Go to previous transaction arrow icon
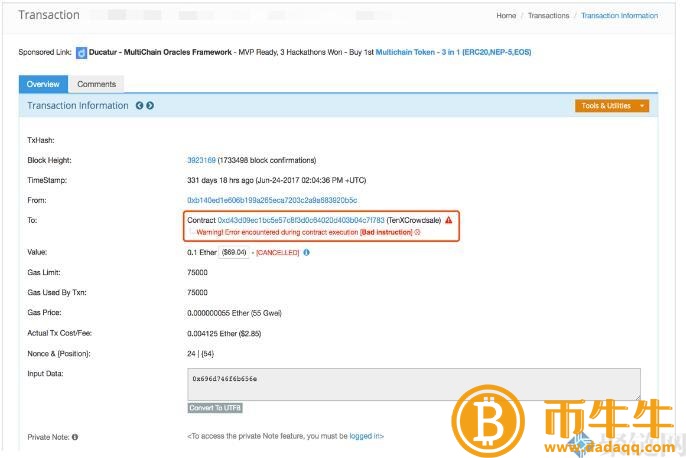This screenshot has height=458, width=686. (139, 105)
